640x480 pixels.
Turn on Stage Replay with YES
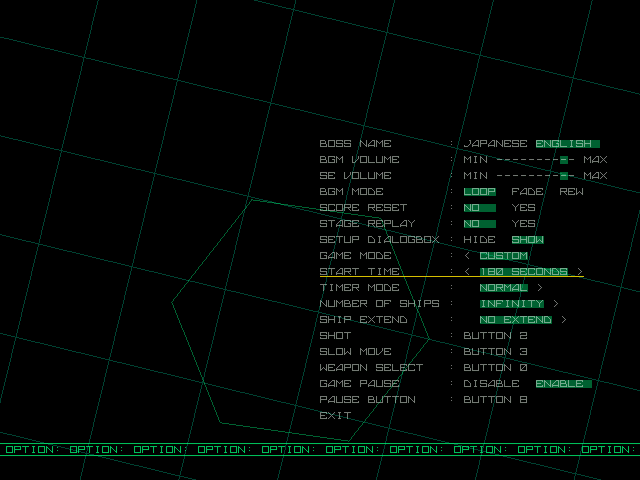tap(523, 224)
